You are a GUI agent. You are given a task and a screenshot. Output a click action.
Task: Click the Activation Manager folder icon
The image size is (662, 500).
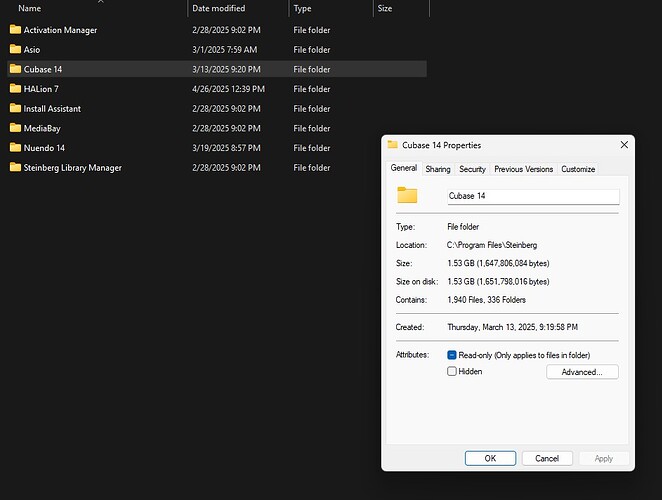(15, 29)
